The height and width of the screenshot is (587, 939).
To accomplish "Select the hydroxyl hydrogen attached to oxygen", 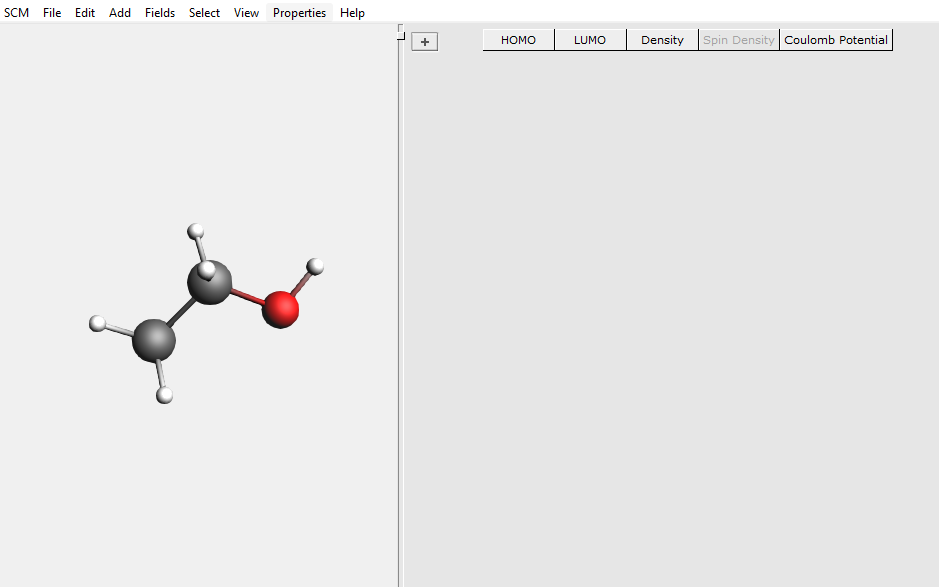I will point(316,266).
